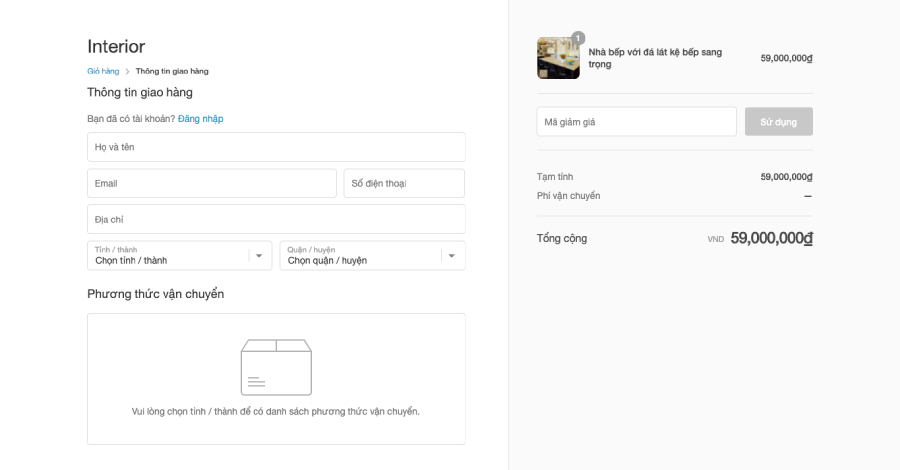Click product name Nhà bếp với đá lát

(x=655, y=58)
